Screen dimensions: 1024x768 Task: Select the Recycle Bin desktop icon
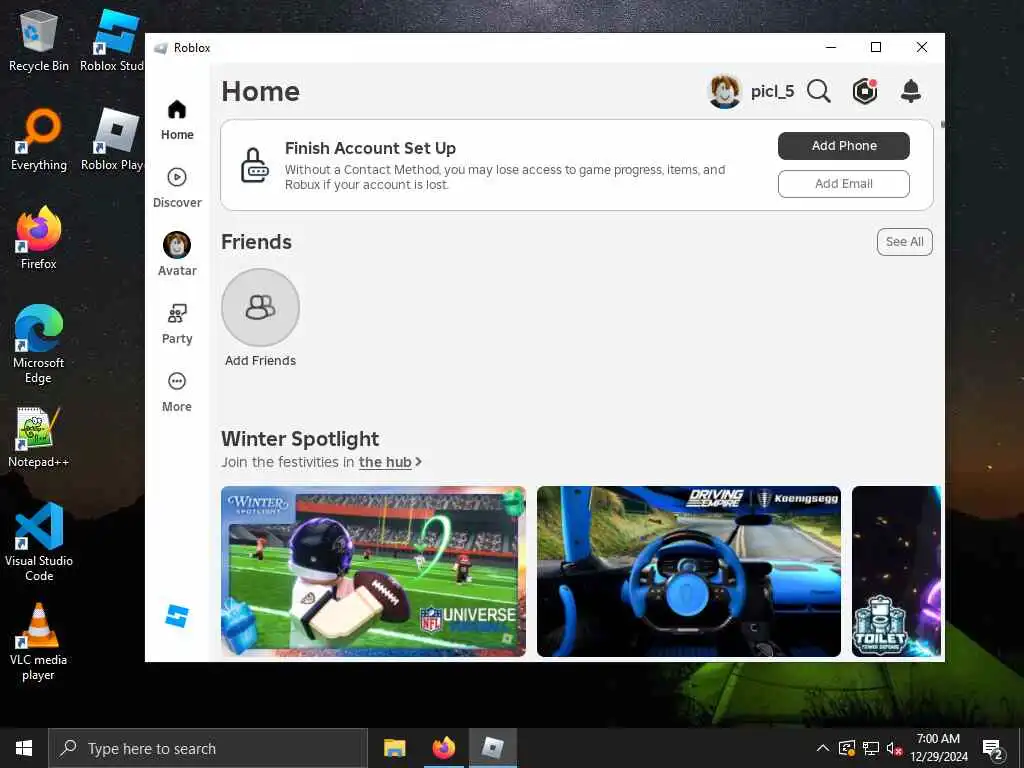(x=39, y=41)
